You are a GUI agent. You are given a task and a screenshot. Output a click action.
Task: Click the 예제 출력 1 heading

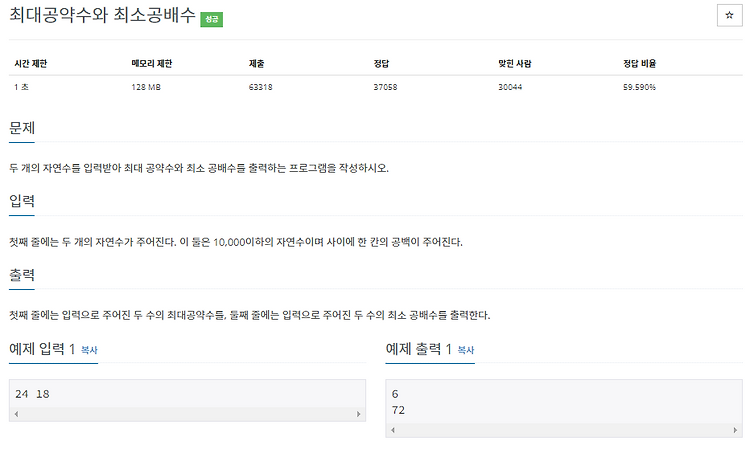tap(419, 349)
